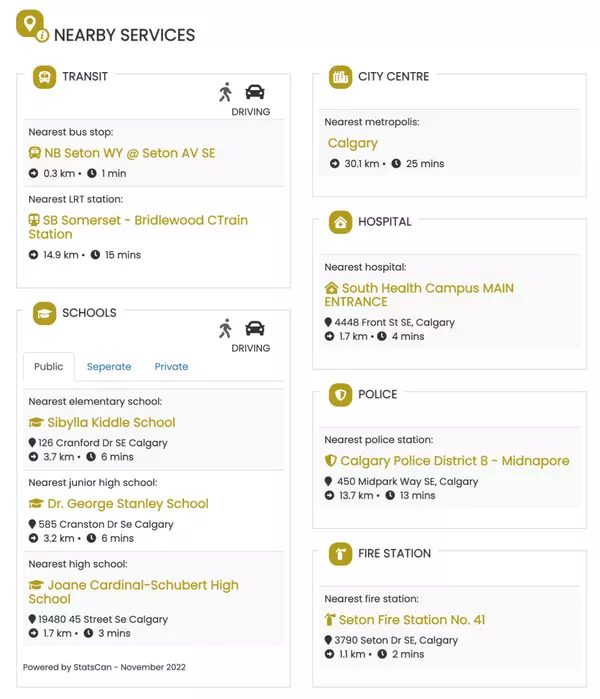Open the Public schools tab
This screenshot has height=699, width=600.
pos(49,367)
